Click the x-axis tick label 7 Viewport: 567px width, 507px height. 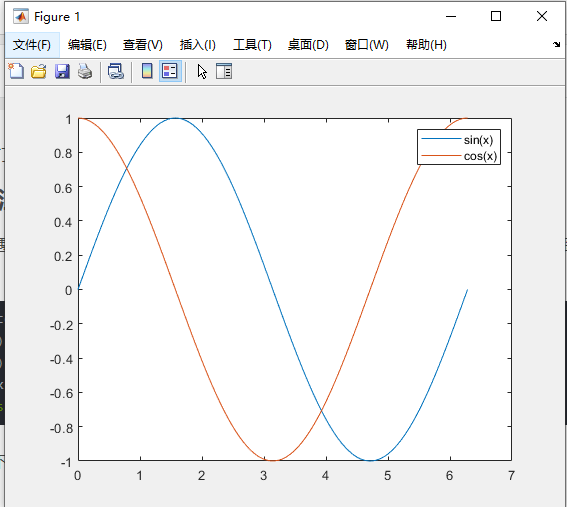pyautogui.click(x=511, y=476)
